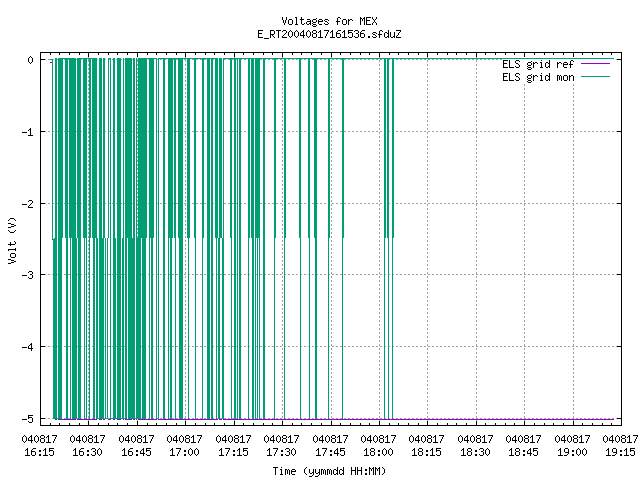Click the x-axis tick label 17:30
This screenshot has height=480, width=640.
(x=281, y=452)
